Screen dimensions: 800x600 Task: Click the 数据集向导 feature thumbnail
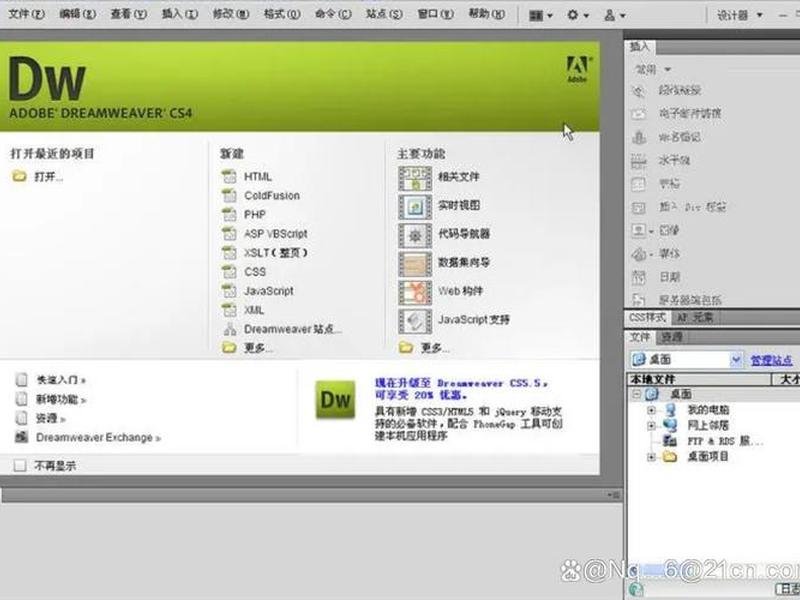coord(415,263)
